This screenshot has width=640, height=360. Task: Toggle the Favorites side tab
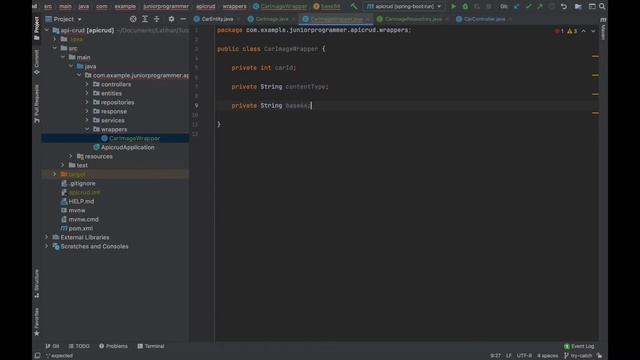coord(37,322)
